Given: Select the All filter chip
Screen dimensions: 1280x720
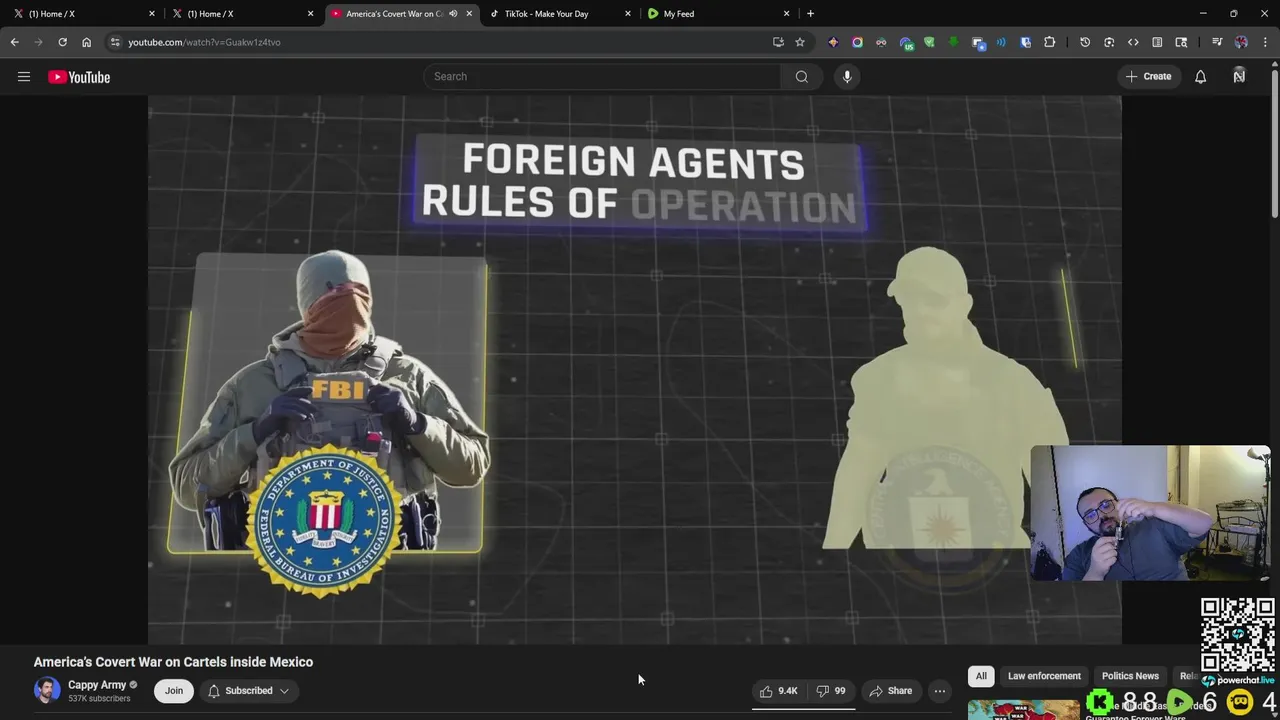Looking at the screenshot, I should click(981, 676).
